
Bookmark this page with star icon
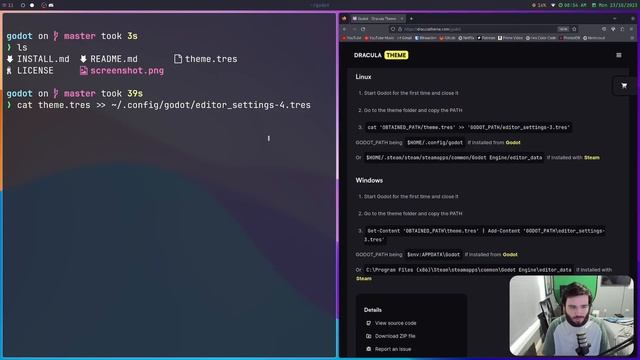[574, 29]
